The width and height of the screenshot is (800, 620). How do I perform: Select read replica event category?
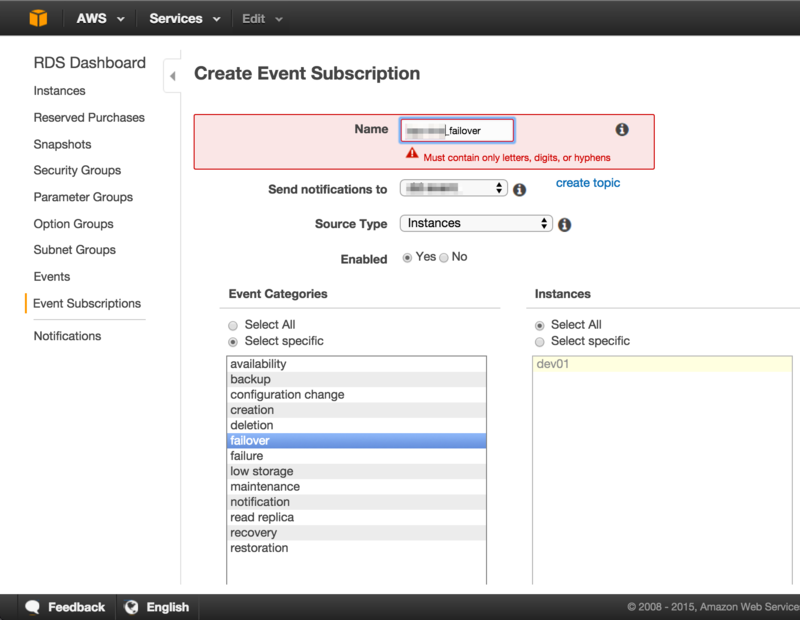[x=356, y=517]
